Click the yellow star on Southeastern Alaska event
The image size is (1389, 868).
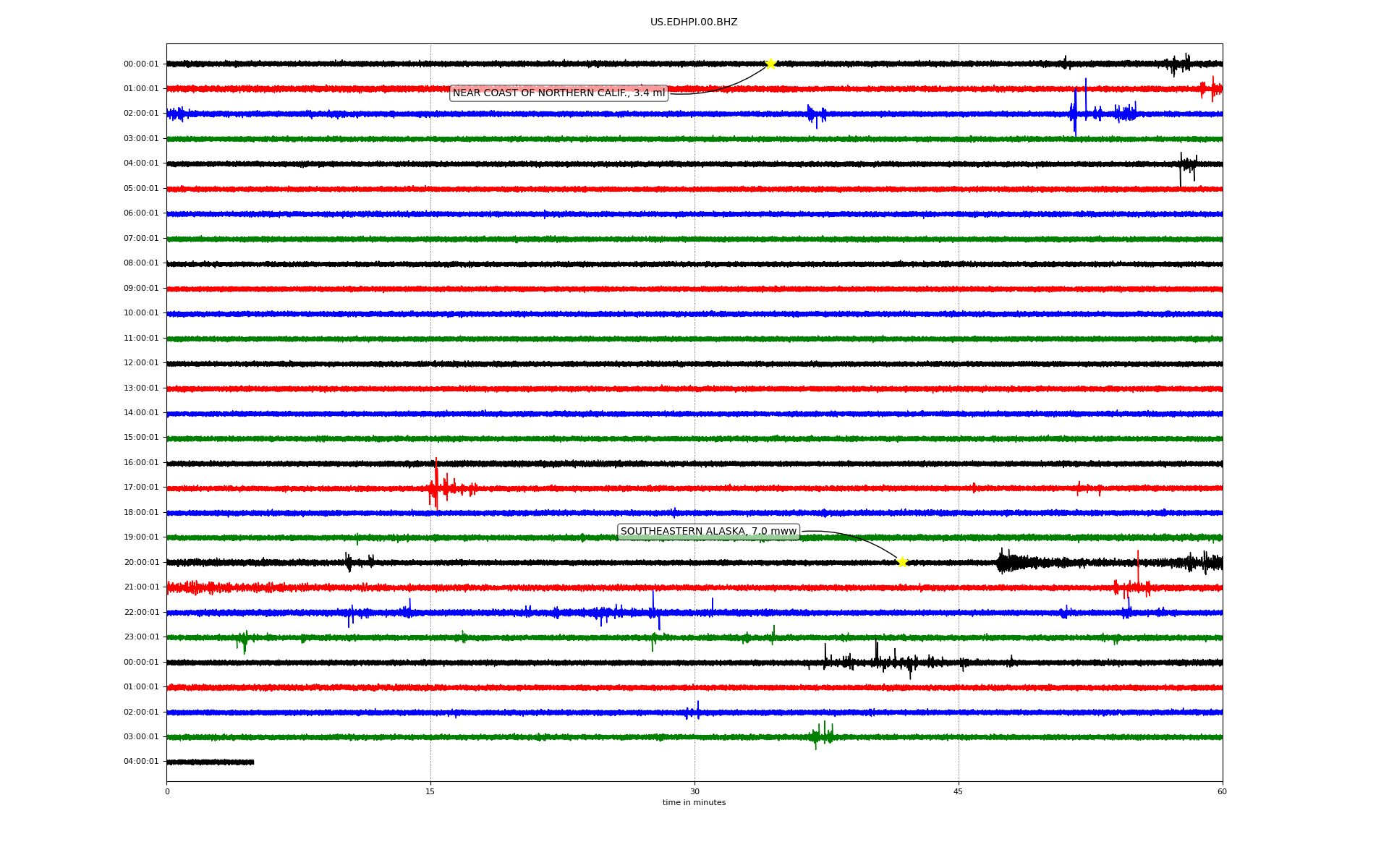point(902,562)
